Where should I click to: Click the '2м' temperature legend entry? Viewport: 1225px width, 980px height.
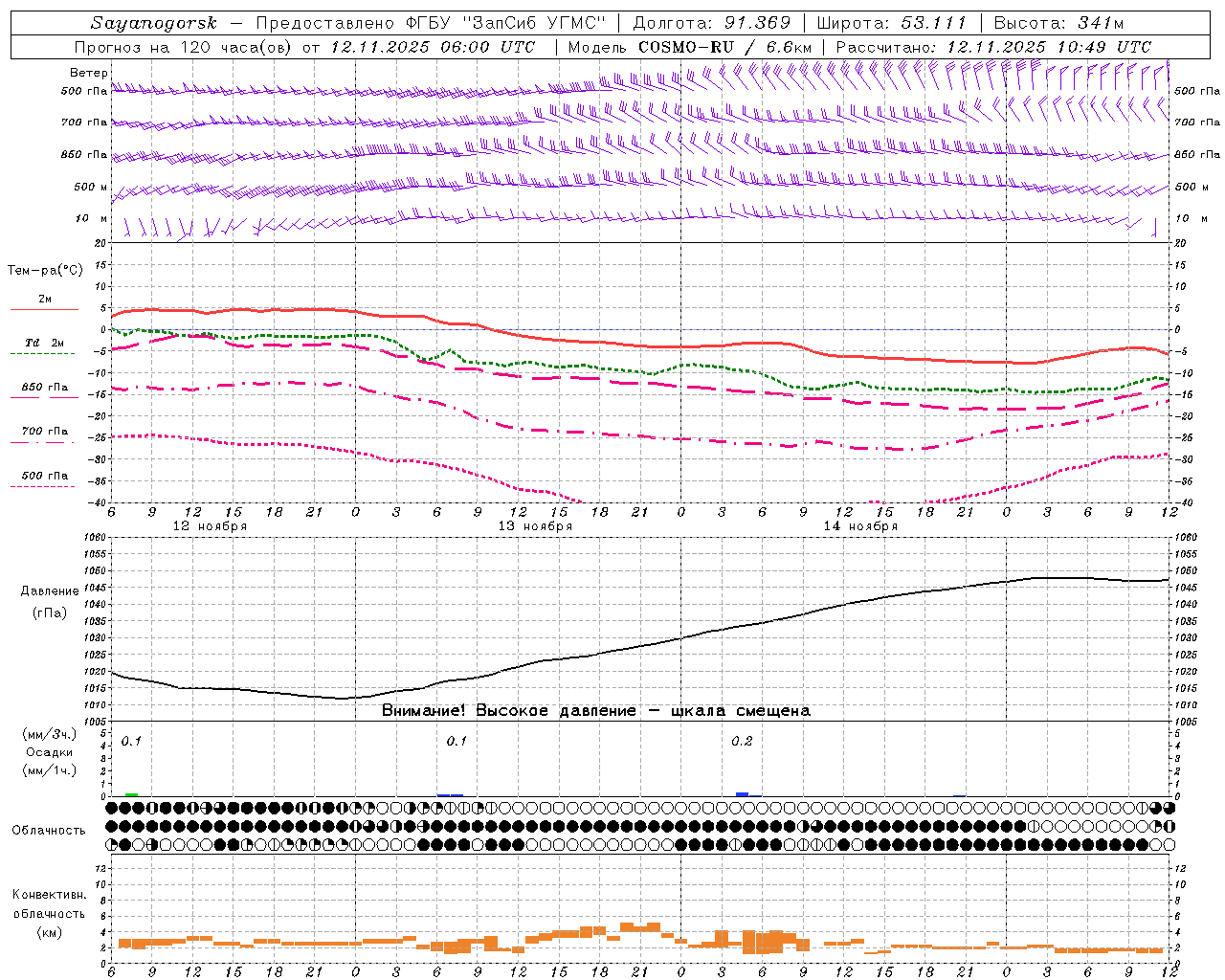pos(45,299)
